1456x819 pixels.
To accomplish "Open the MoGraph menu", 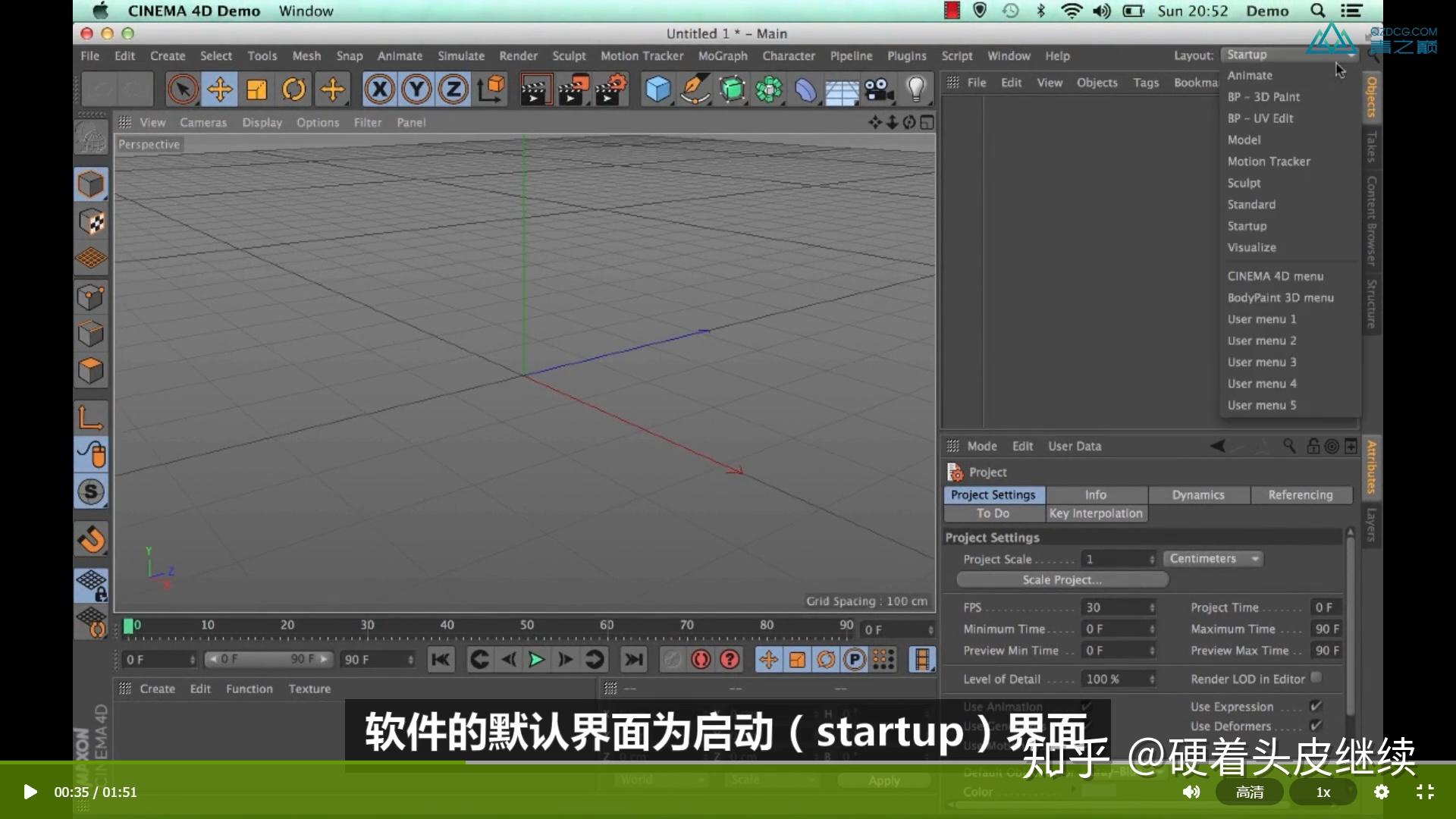I will pyautogui.click(x=722, y=56).
